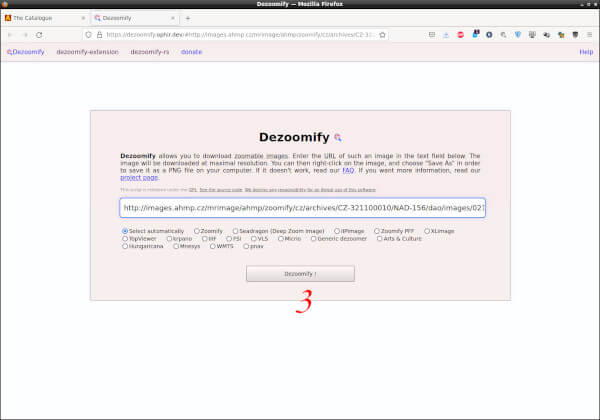Select the FSI radio option

click(229, 239)
